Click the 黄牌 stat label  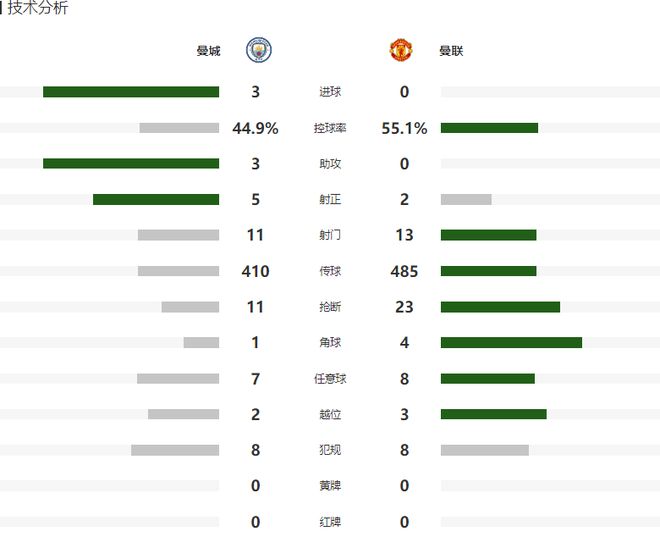click(330, 486)
